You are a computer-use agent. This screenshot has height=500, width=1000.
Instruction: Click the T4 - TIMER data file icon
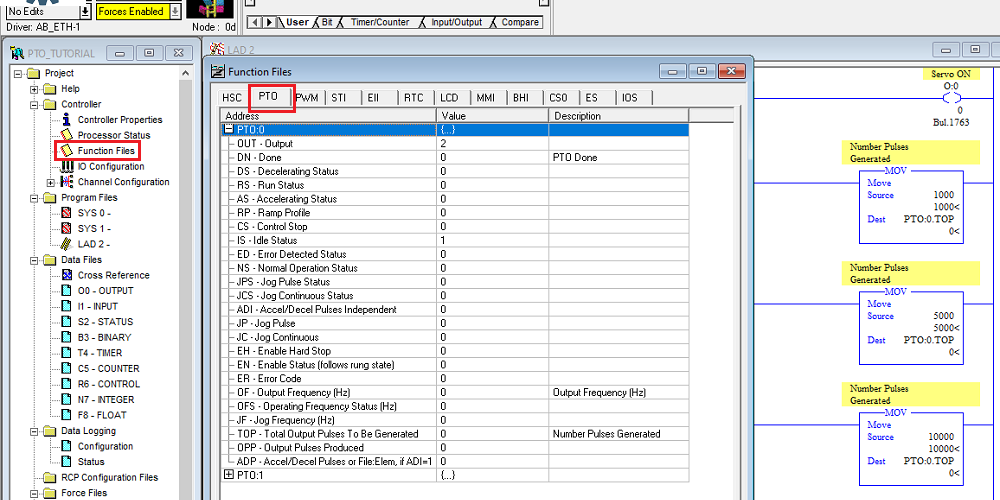66,353
